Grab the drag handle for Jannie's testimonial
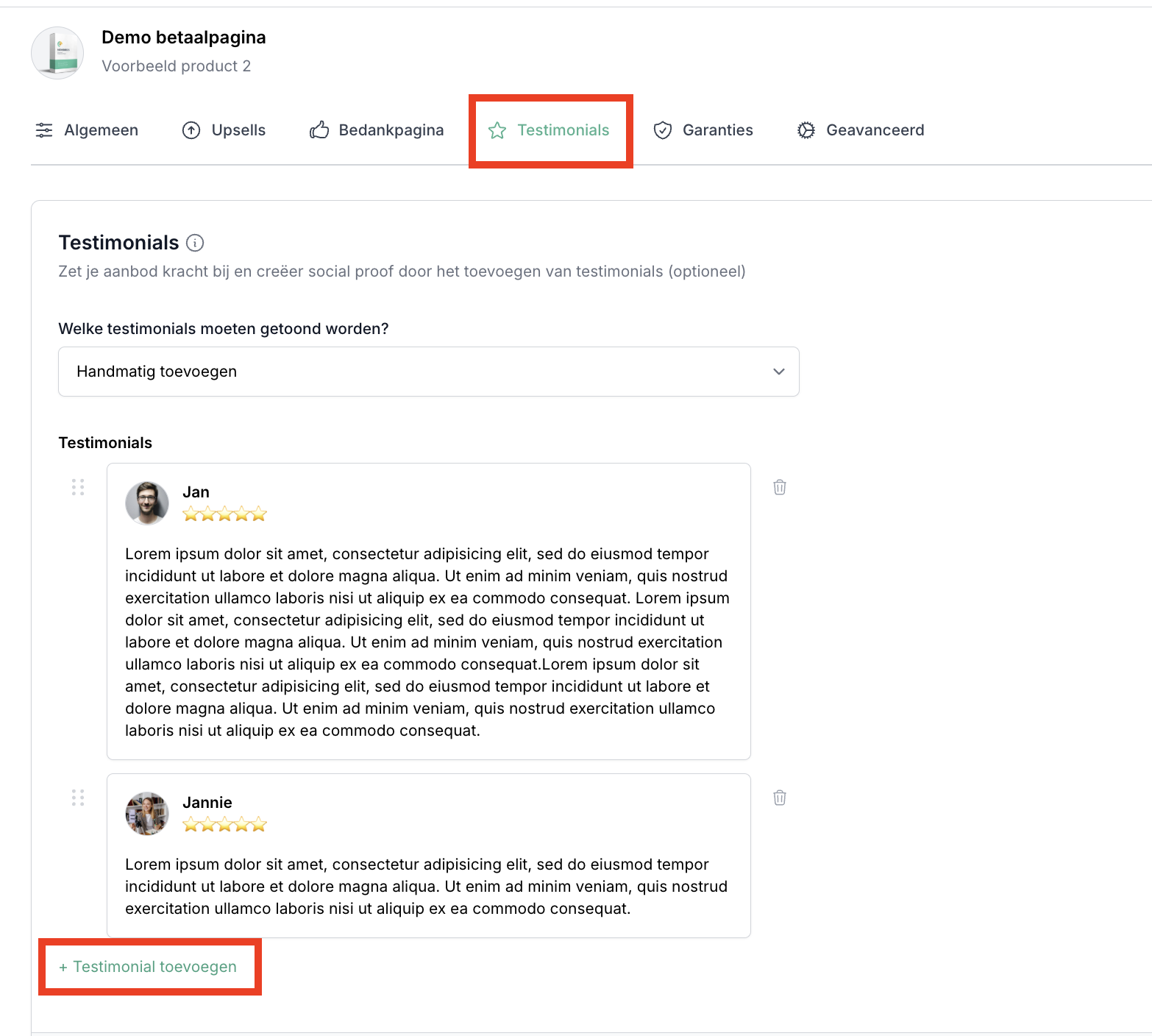 click(78, 798)
